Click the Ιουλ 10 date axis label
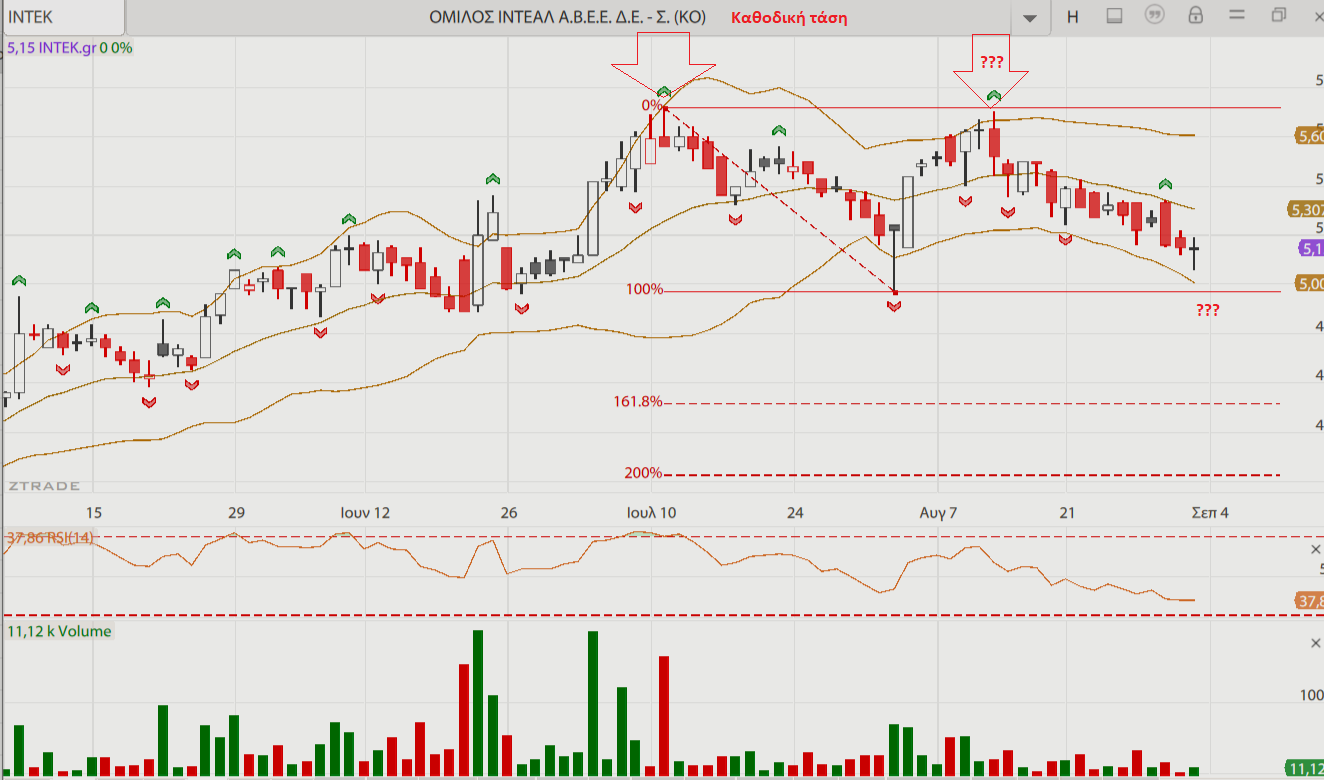The image size is (1324, 780). click(651, 512)
